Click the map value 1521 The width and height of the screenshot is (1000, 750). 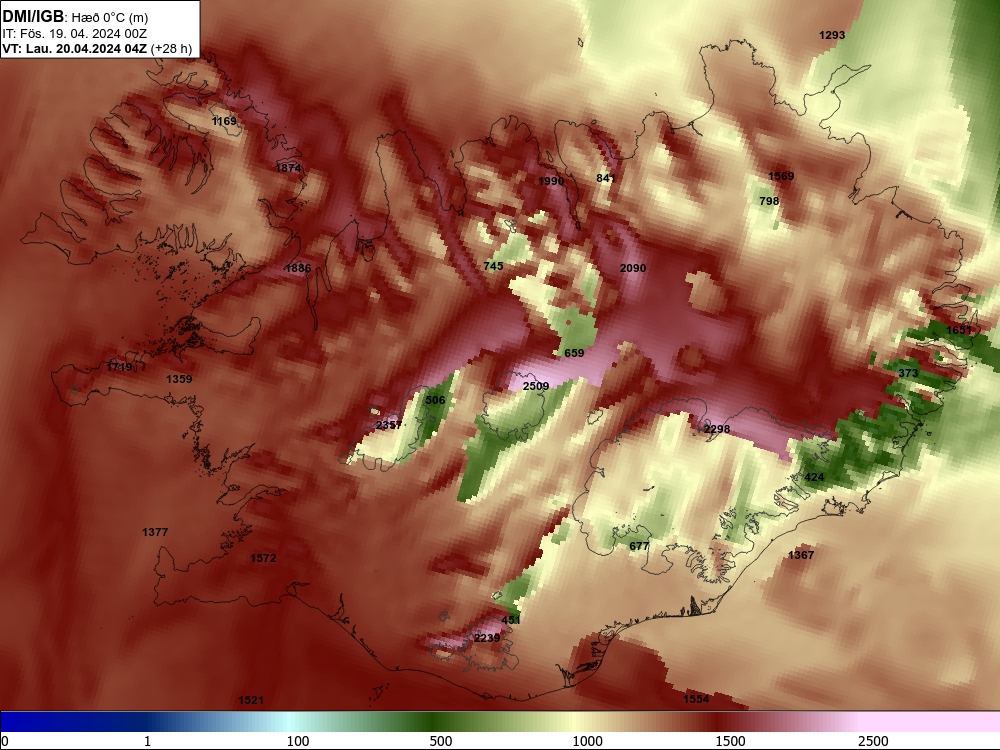(x=251, y=700)
